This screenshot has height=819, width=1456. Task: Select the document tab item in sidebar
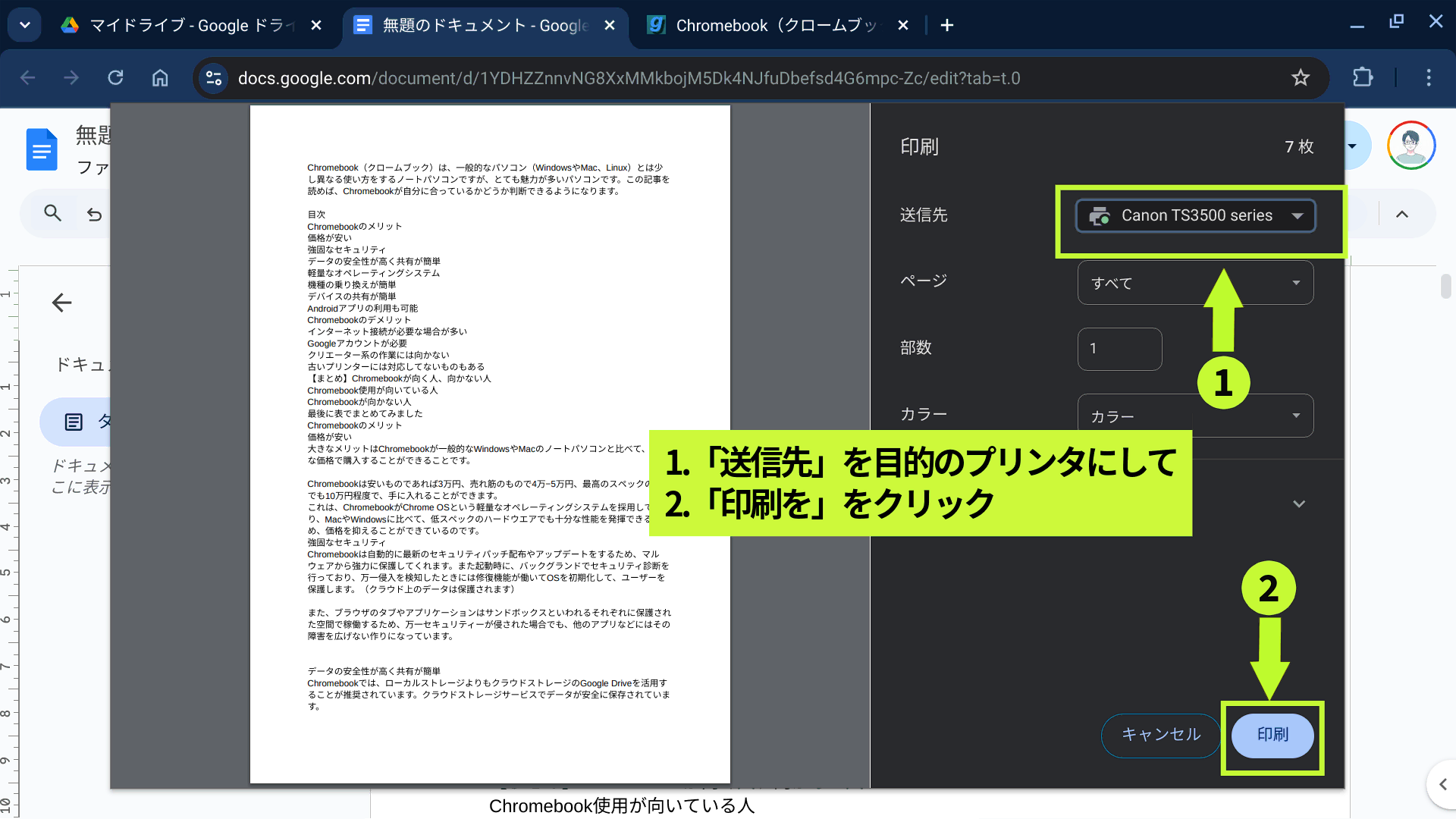pos(75,422)
